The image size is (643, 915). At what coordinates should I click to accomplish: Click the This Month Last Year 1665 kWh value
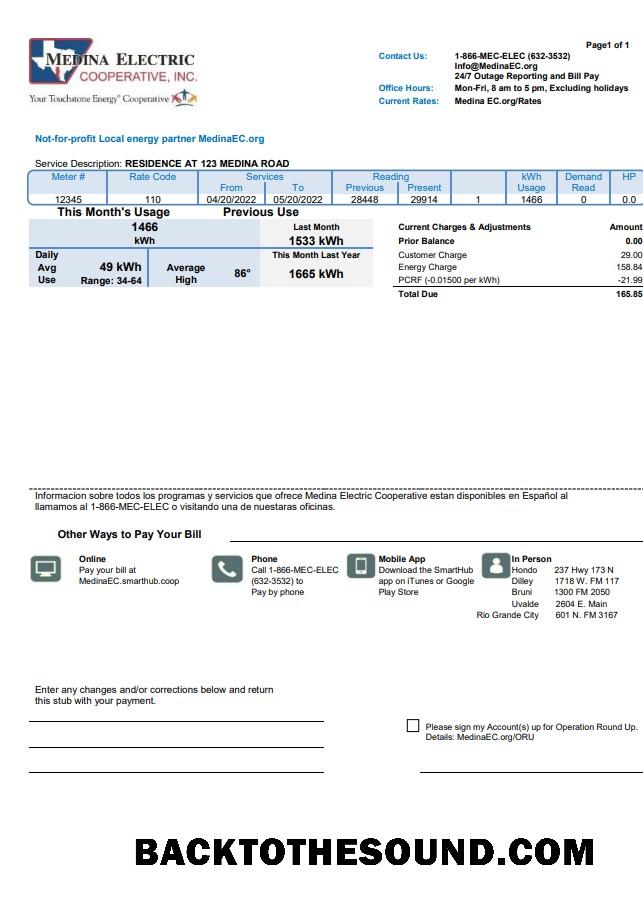pos(316,274)
